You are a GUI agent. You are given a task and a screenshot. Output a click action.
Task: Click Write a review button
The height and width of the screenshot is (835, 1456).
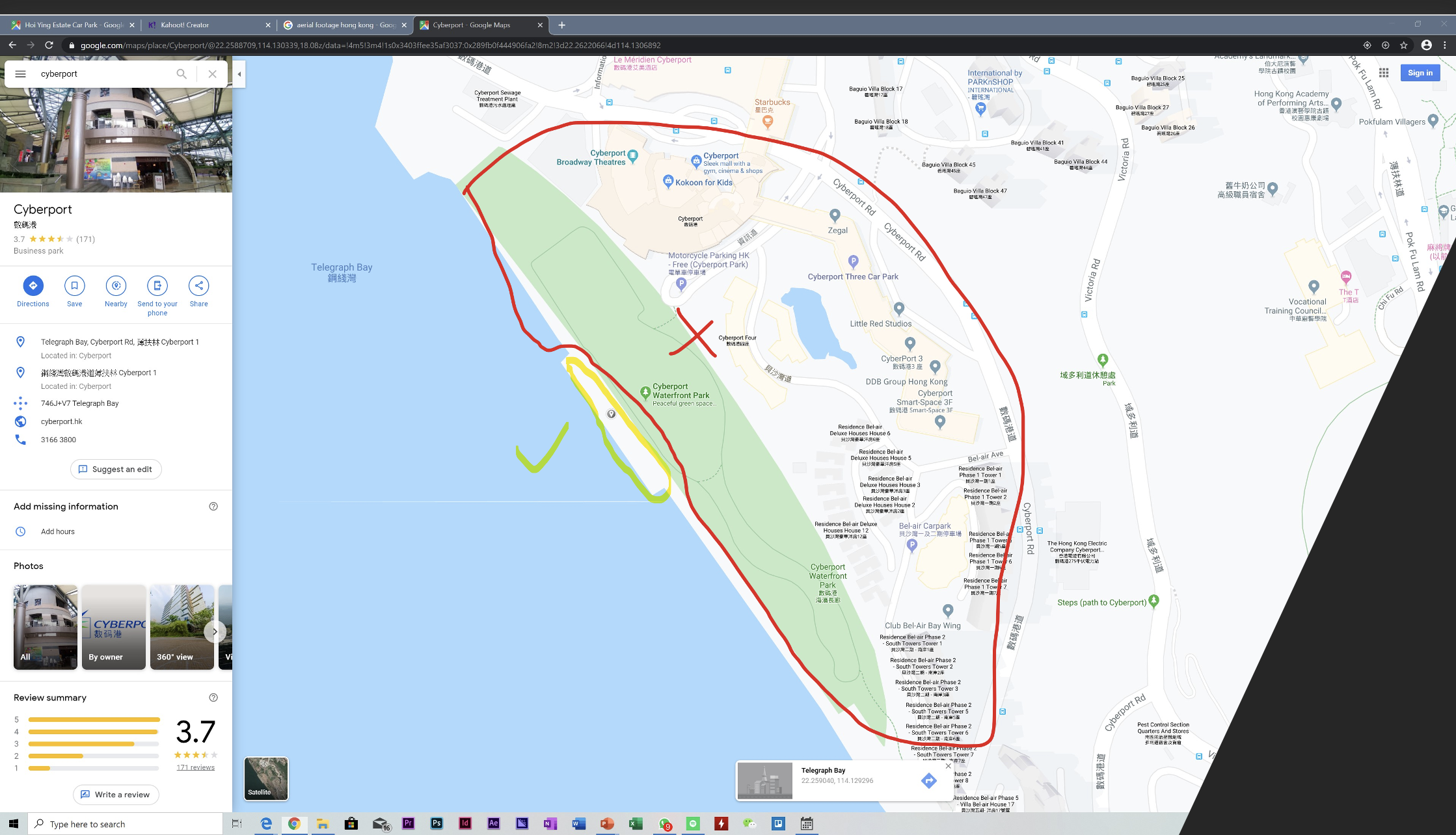[x=116, y=794]
